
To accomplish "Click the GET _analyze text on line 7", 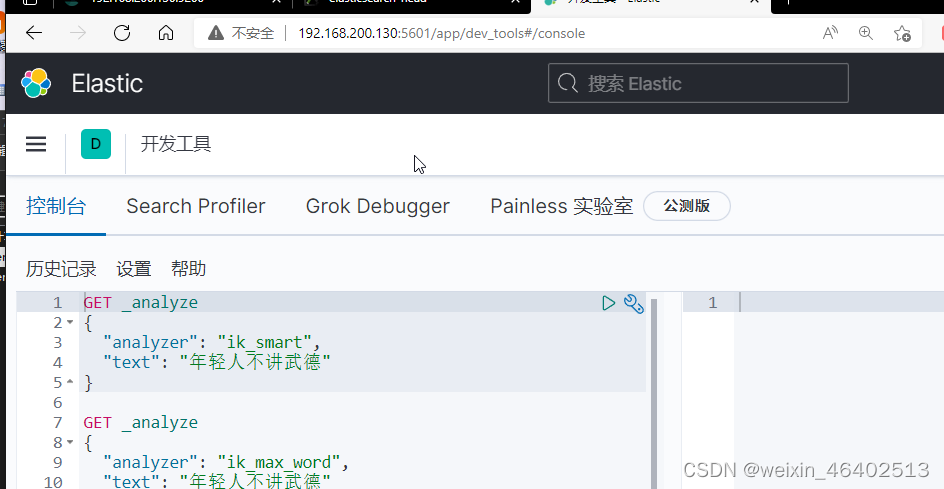I will click(141, 422).
